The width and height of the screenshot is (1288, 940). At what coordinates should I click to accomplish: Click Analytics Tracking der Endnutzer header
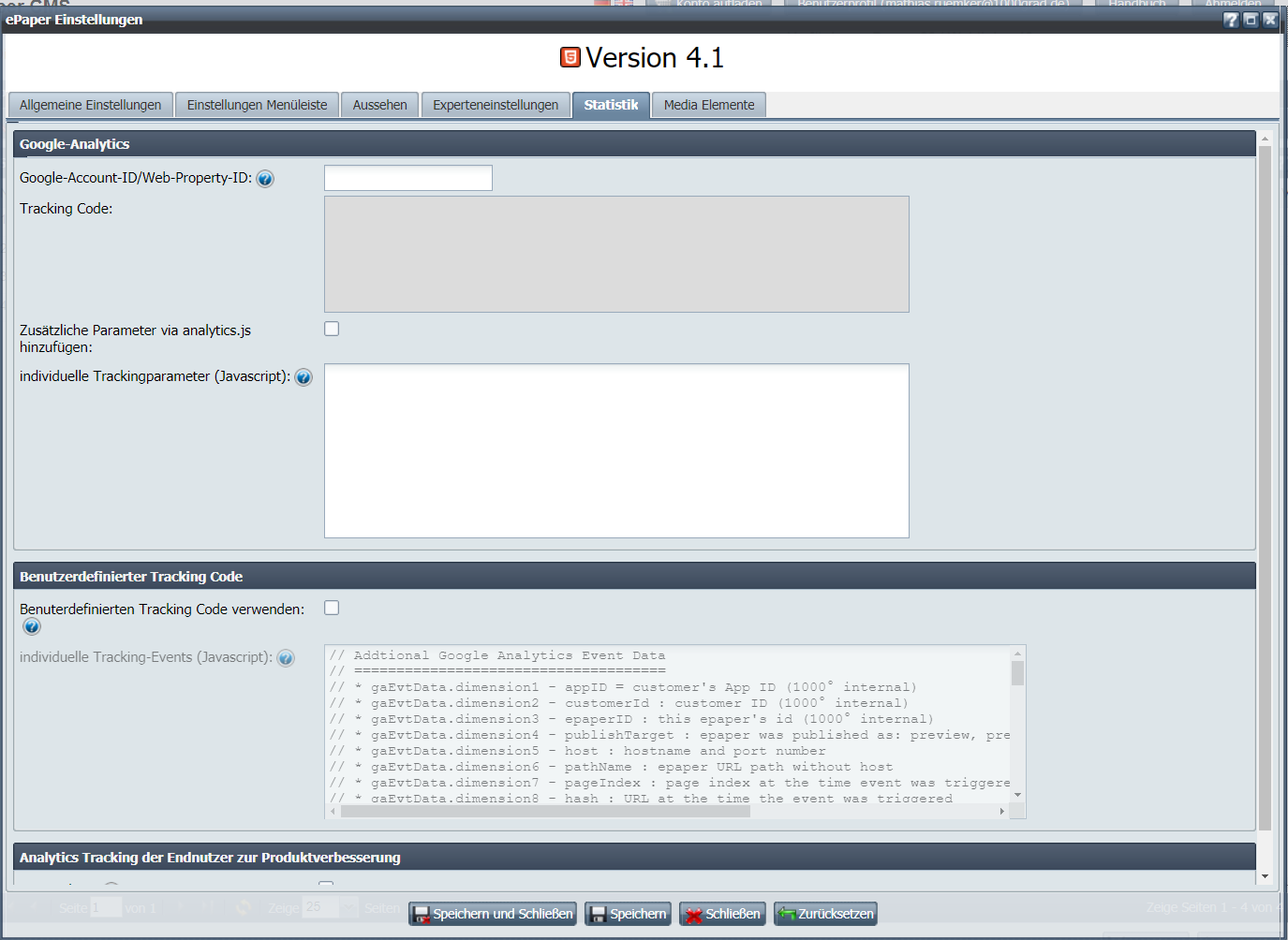[634, 858]
